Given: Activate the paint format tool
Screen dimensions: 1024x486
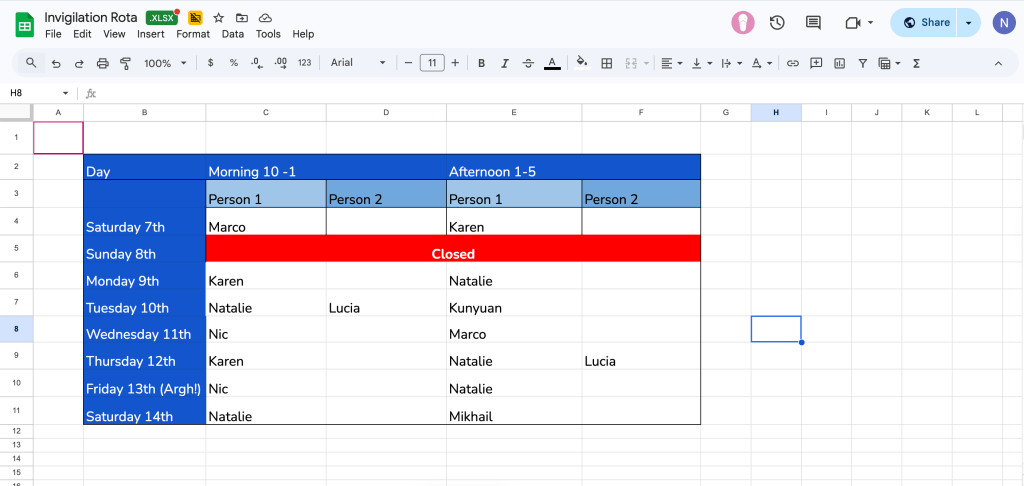Looking at the screenshot, I should (126, 63).
